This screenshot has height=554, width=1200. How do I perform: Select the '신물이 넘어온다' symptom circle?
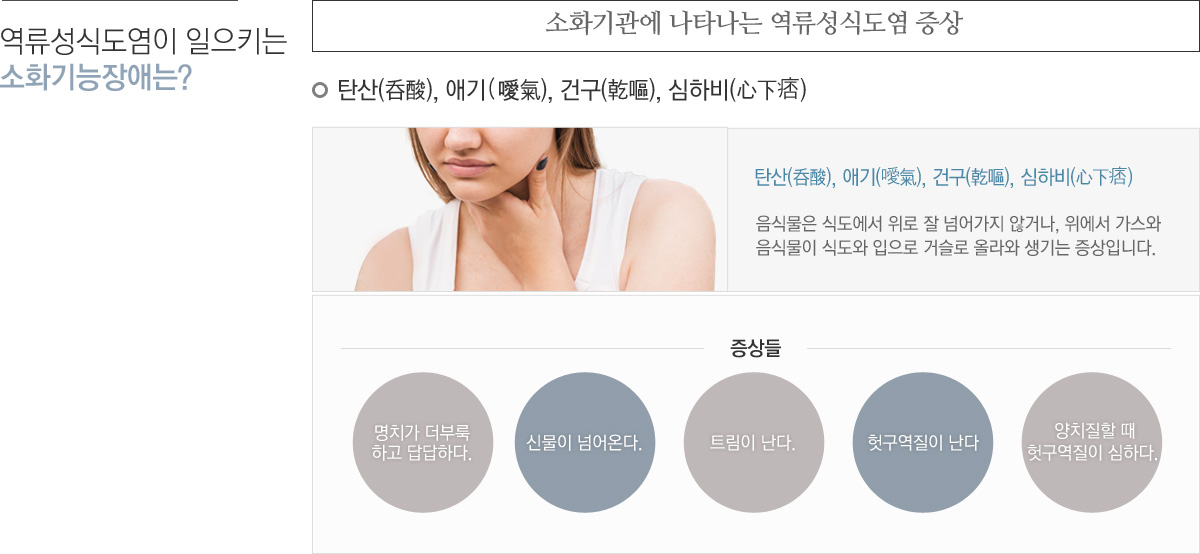[x=584, y=442]
